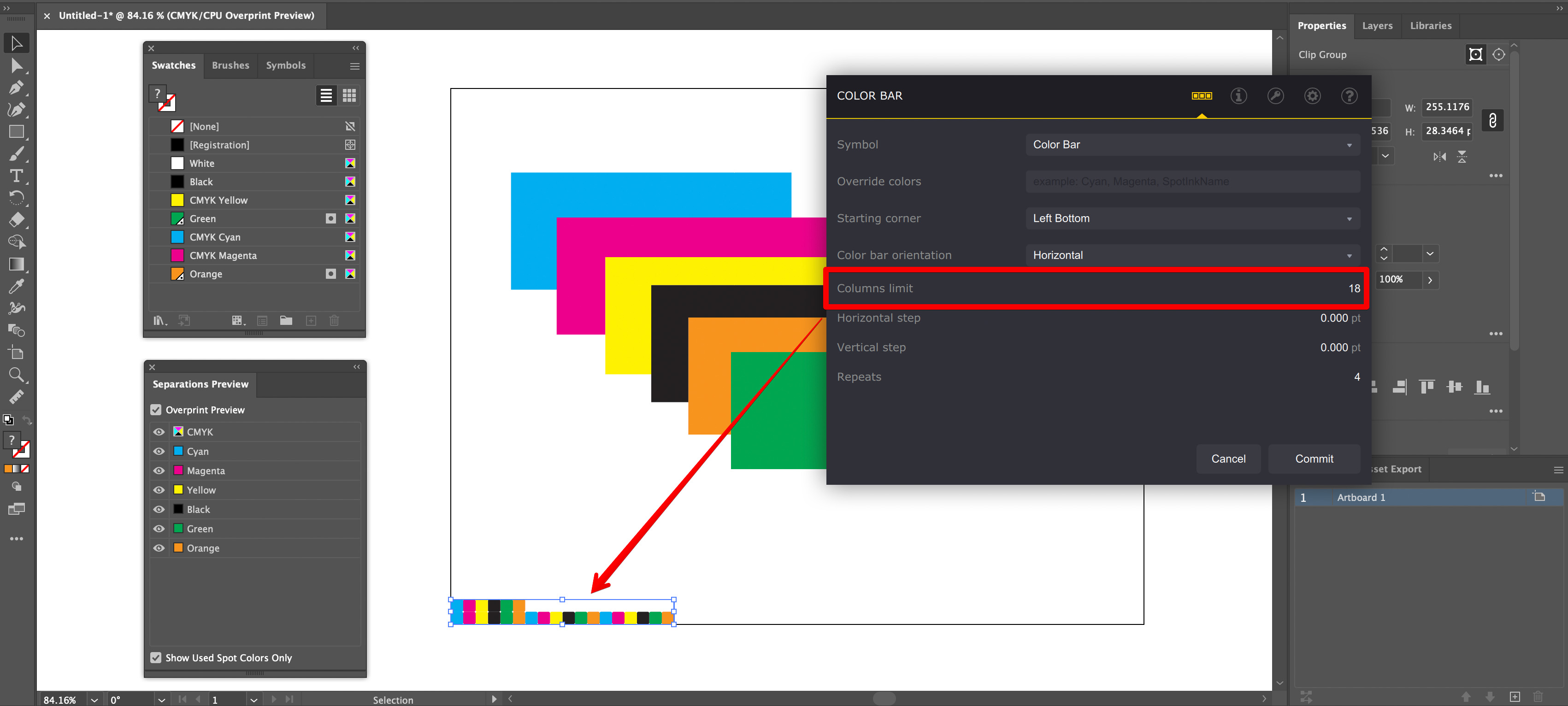Select the Selection tool
The width and height of the screenshot is (1568, 706).
coord(17,42)
